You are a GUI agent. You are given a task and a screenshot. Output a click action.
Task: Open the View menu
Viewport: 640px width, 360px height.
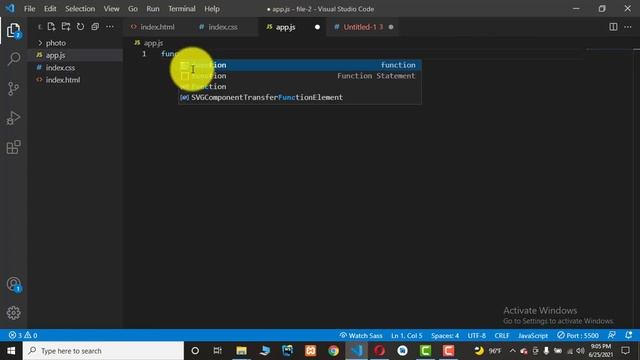(111, 9)
